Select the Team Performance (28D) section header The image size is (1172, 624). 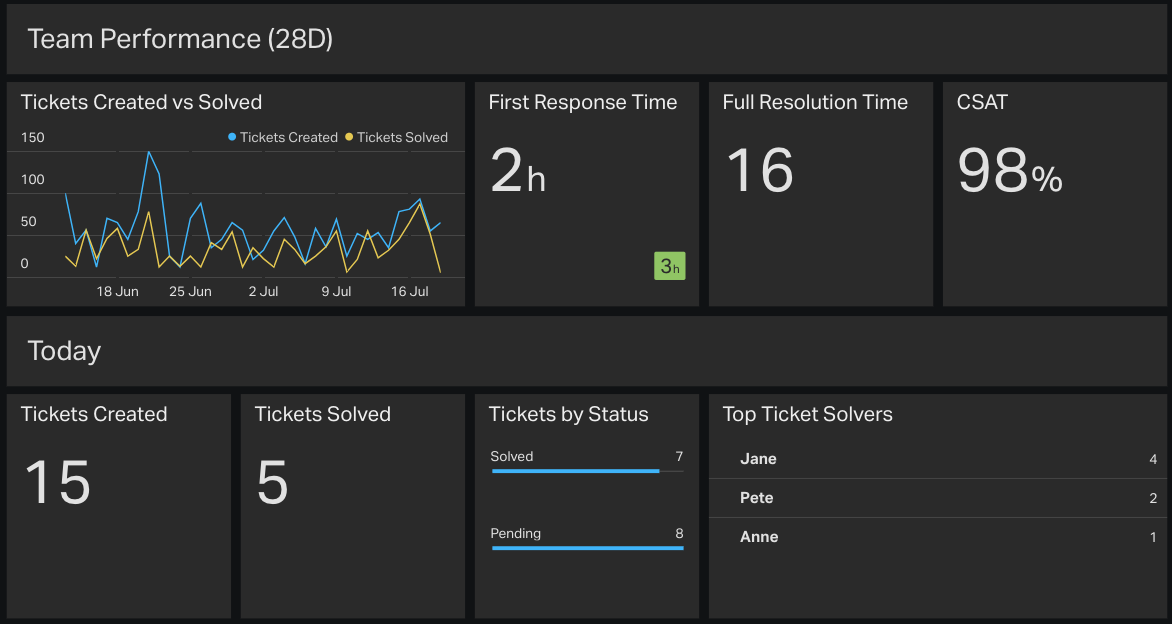point(180,39)
